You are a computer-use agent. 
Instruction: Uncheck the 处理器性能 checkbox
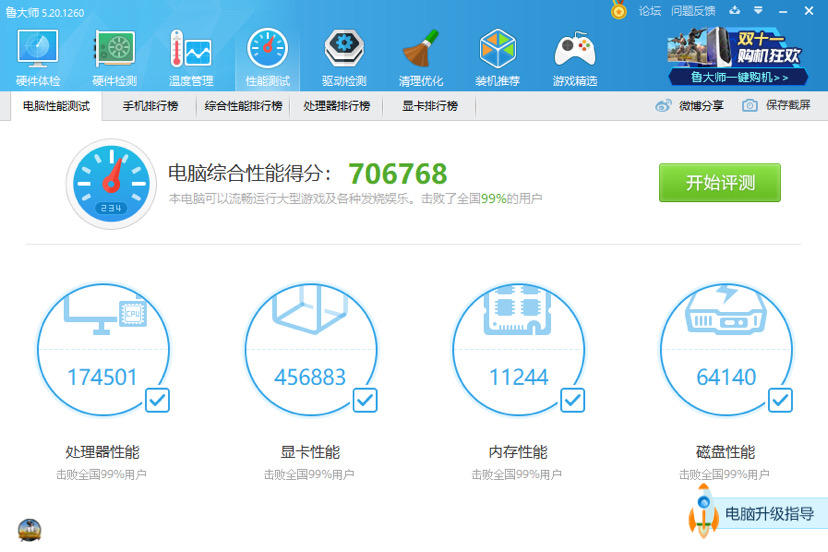[157, 400]
